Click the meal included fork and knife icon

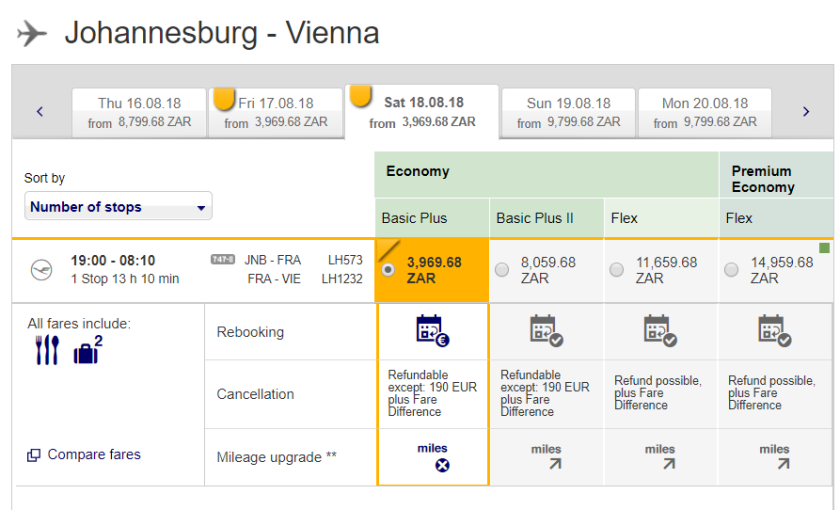pos(47,350)
